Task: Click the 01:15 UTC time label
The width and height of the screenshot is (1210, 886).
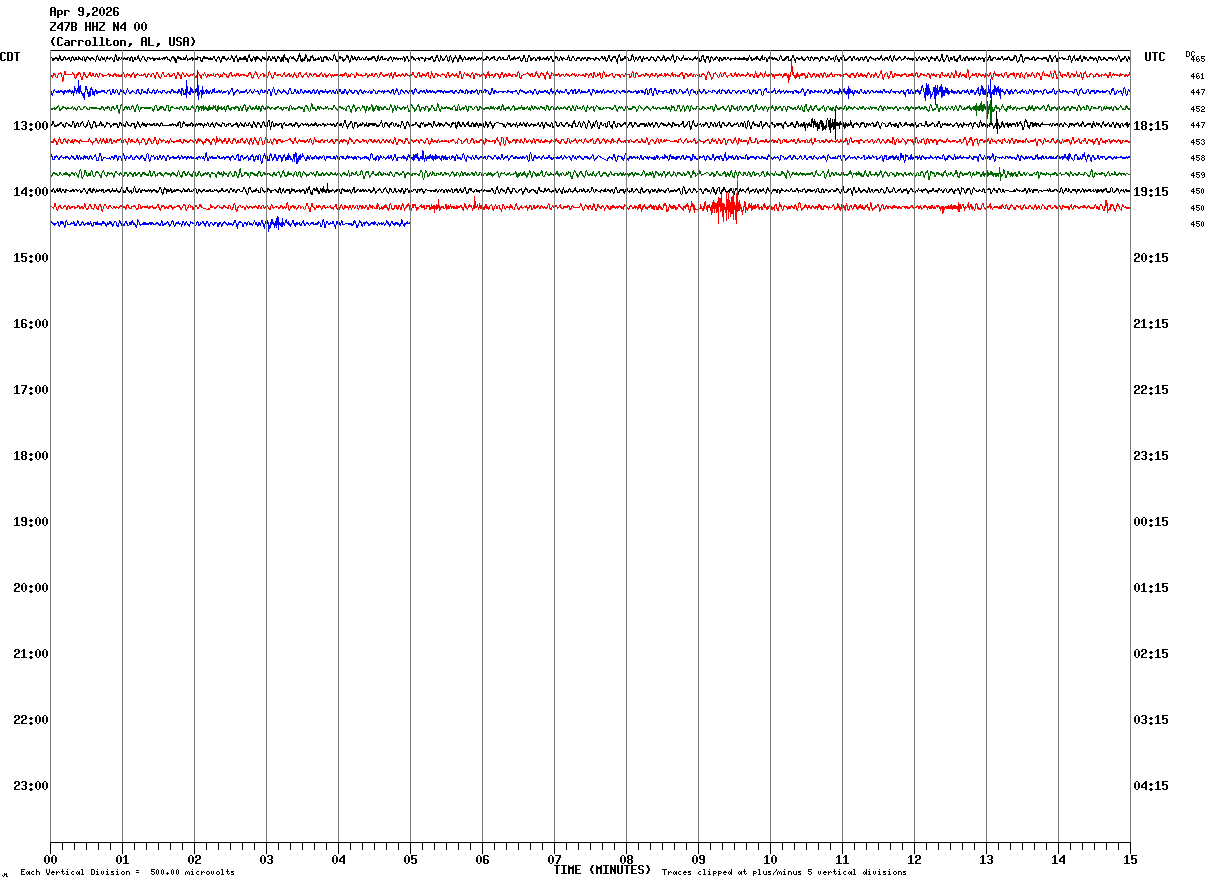Action: (1151, 587)
